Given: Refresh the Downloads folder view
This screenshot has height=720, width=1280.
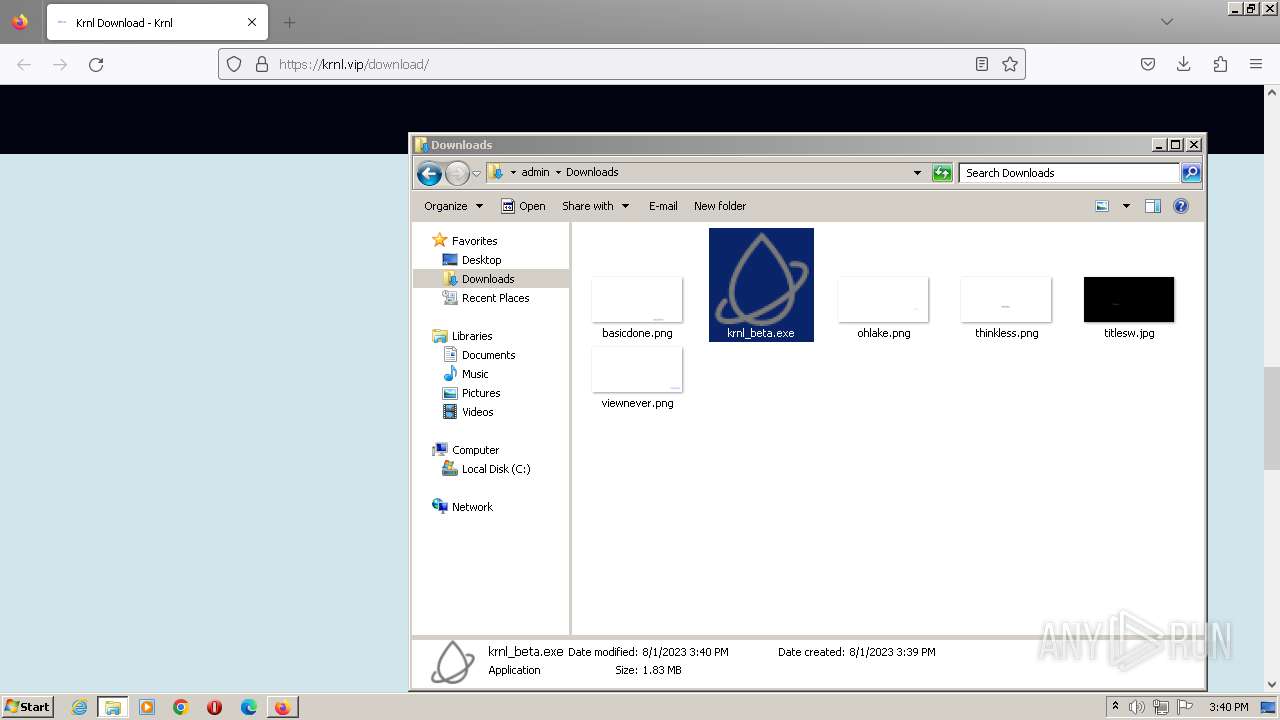Looking at the screenshot, I should pyautogui.click(x=942, y=173).
